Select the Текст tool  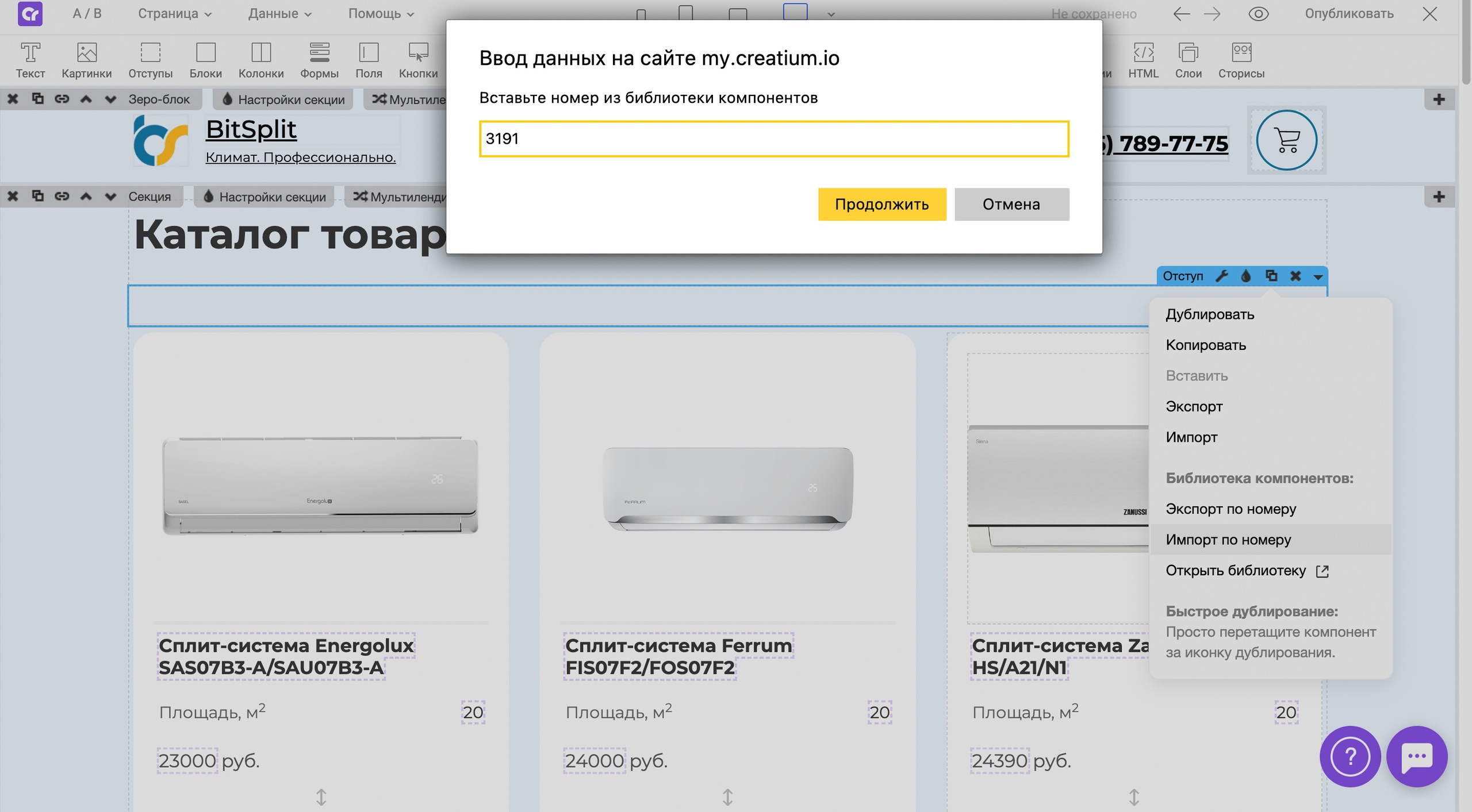click(x=30, y=60)
